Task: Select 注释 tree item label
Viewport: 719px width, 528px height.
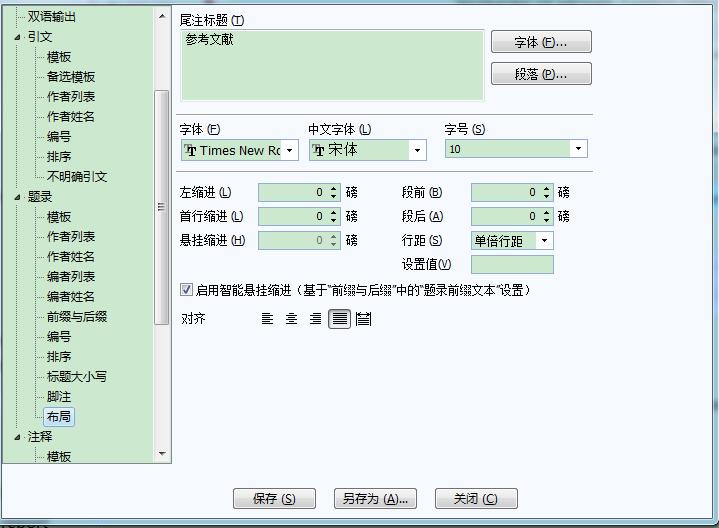Action: [40, 437]
